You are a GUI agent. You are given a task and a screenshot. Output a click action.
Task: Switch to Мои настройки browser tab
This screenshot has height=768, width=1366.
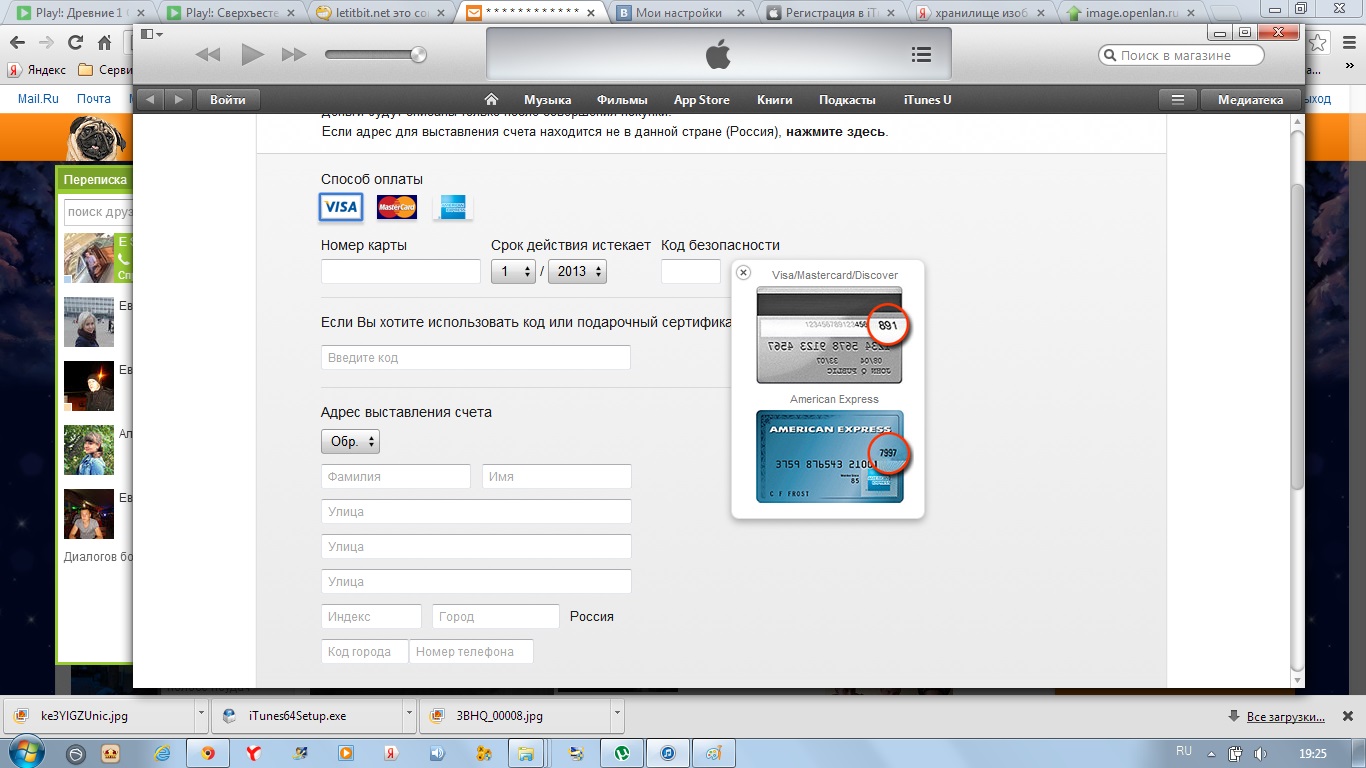(684, 13)
